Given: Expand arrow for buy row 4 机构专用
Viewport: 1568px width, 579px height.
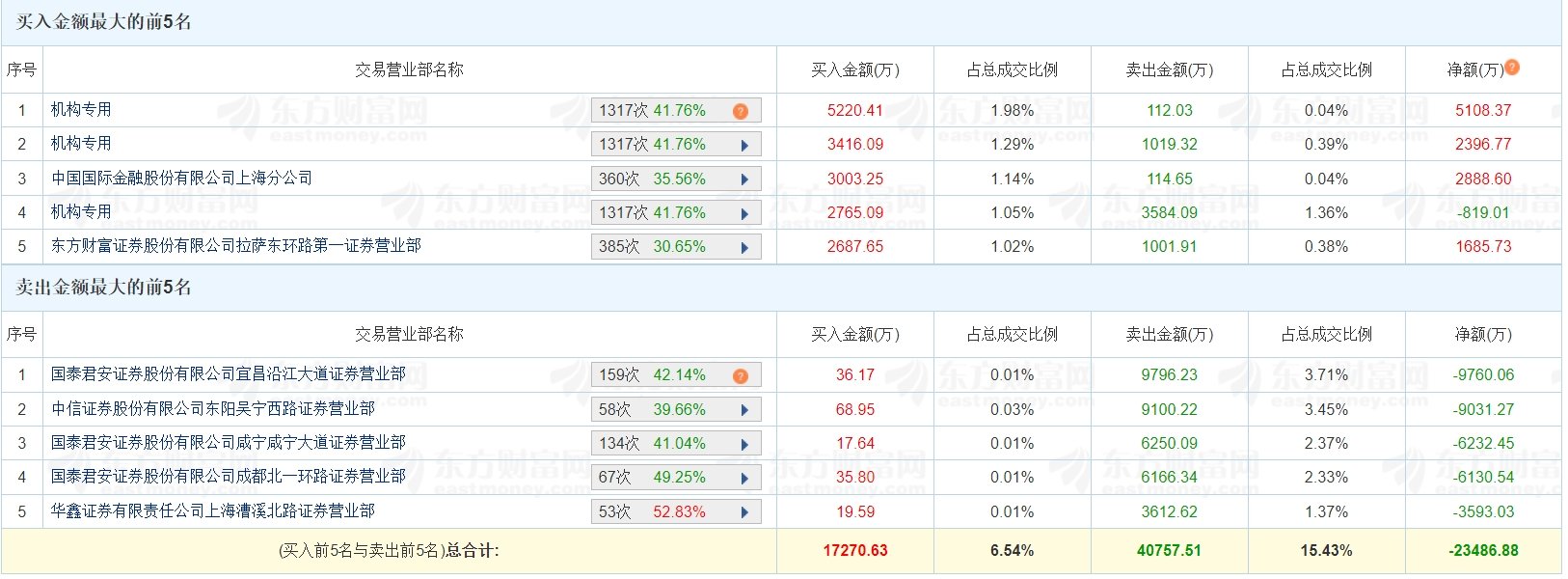Looking at the screenshot, I should [x=744, y=213].
